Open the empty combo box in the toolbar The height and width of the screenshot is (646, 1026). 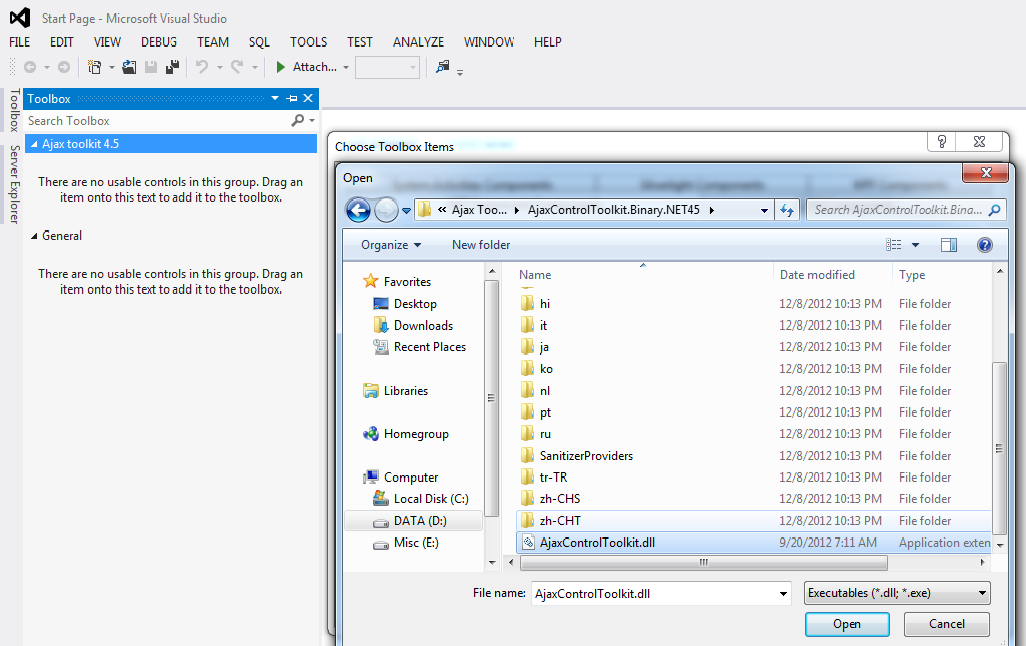point(387,67)
